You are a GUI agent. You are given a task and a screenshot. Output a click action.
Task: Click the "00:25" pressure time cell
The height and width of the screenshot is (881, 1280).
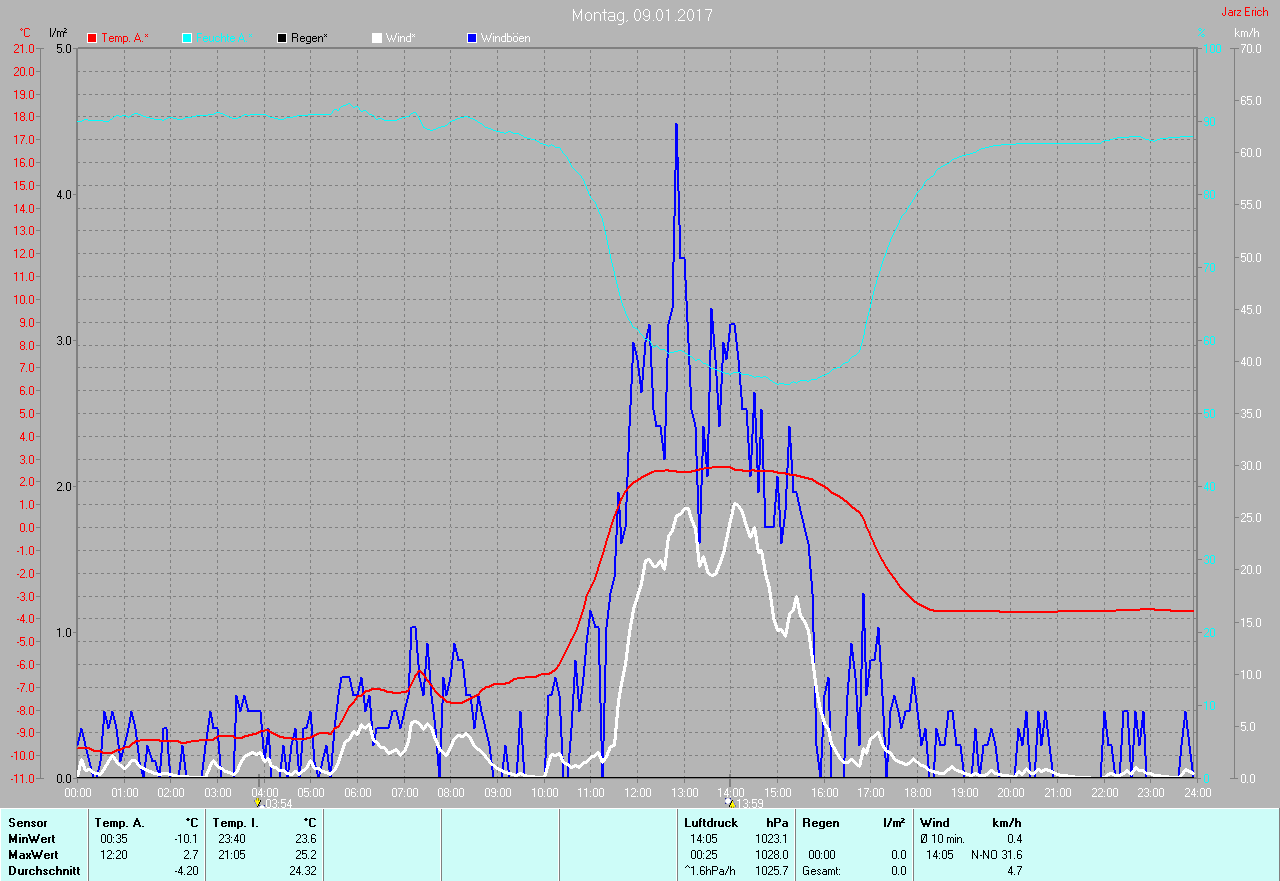[704, 855]
